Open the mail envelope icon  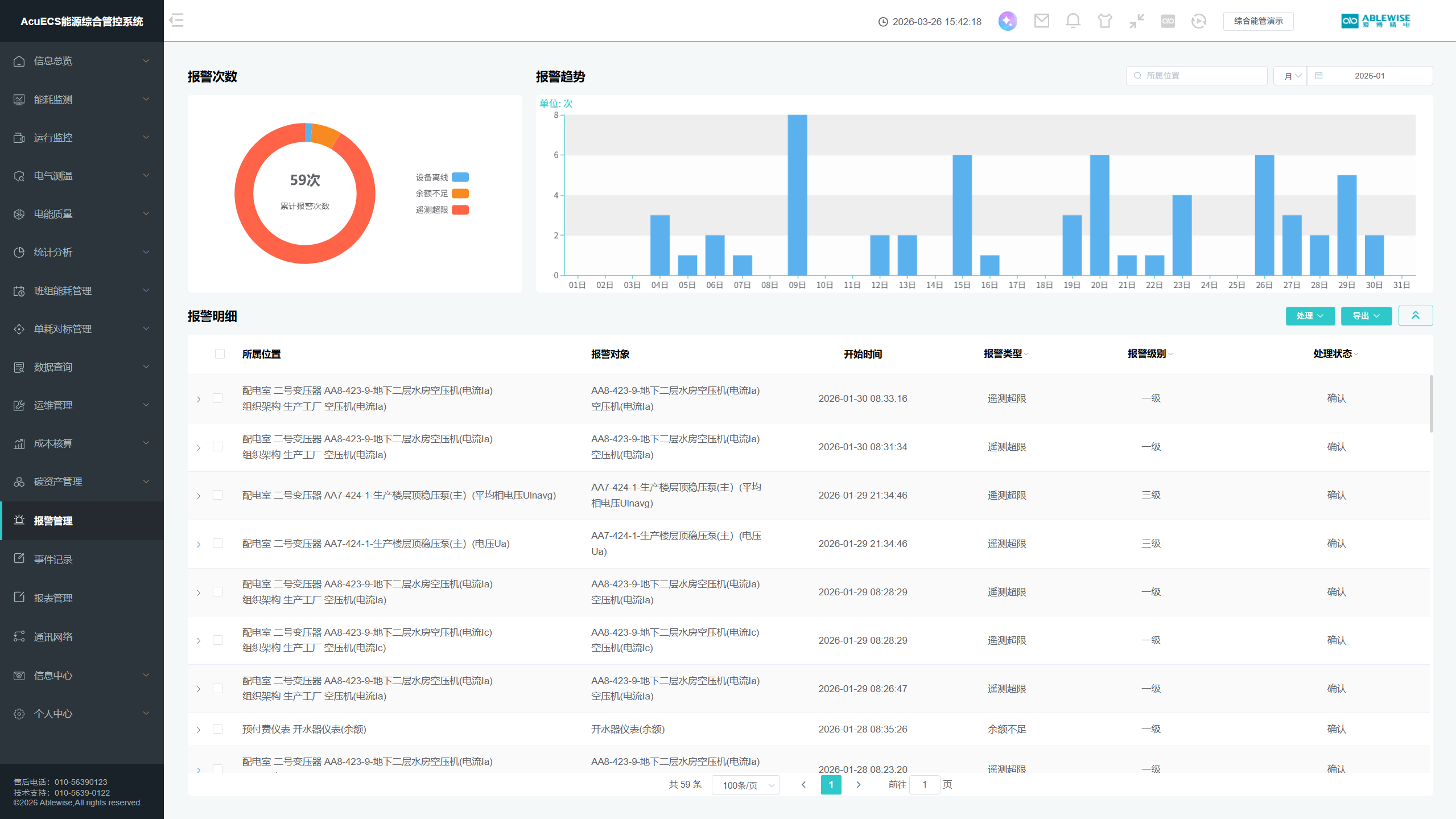coord(1041,21)
